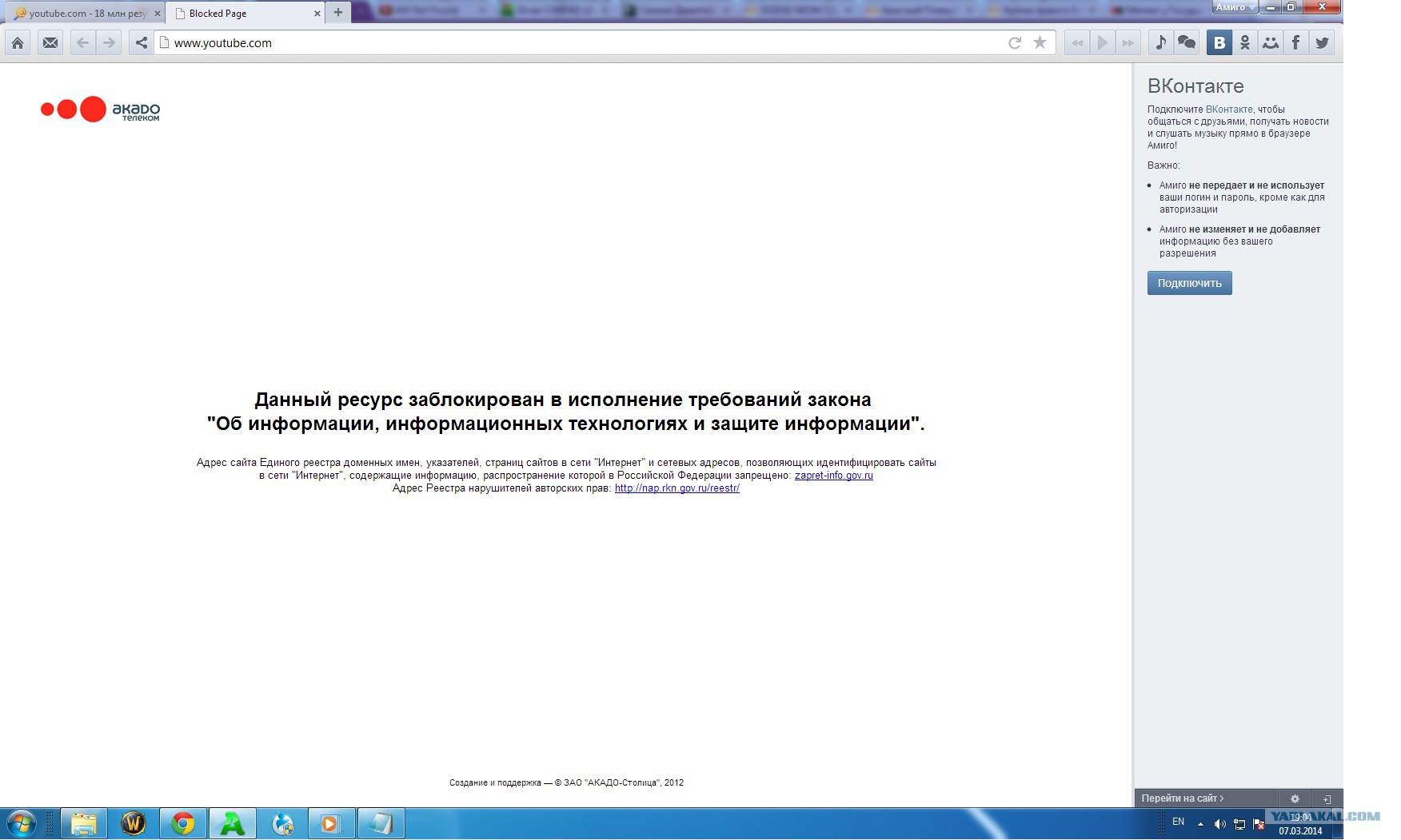Screen dimensions: 1401x840
Task: Open the chat bubbles panel
Action: tap(1187, 43)
